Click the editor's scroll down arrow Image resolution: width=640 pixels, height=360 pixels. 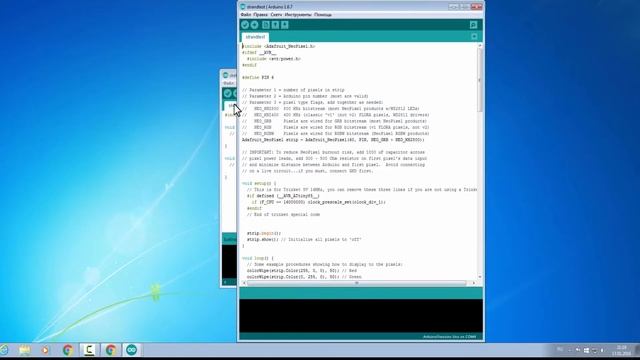480,277
